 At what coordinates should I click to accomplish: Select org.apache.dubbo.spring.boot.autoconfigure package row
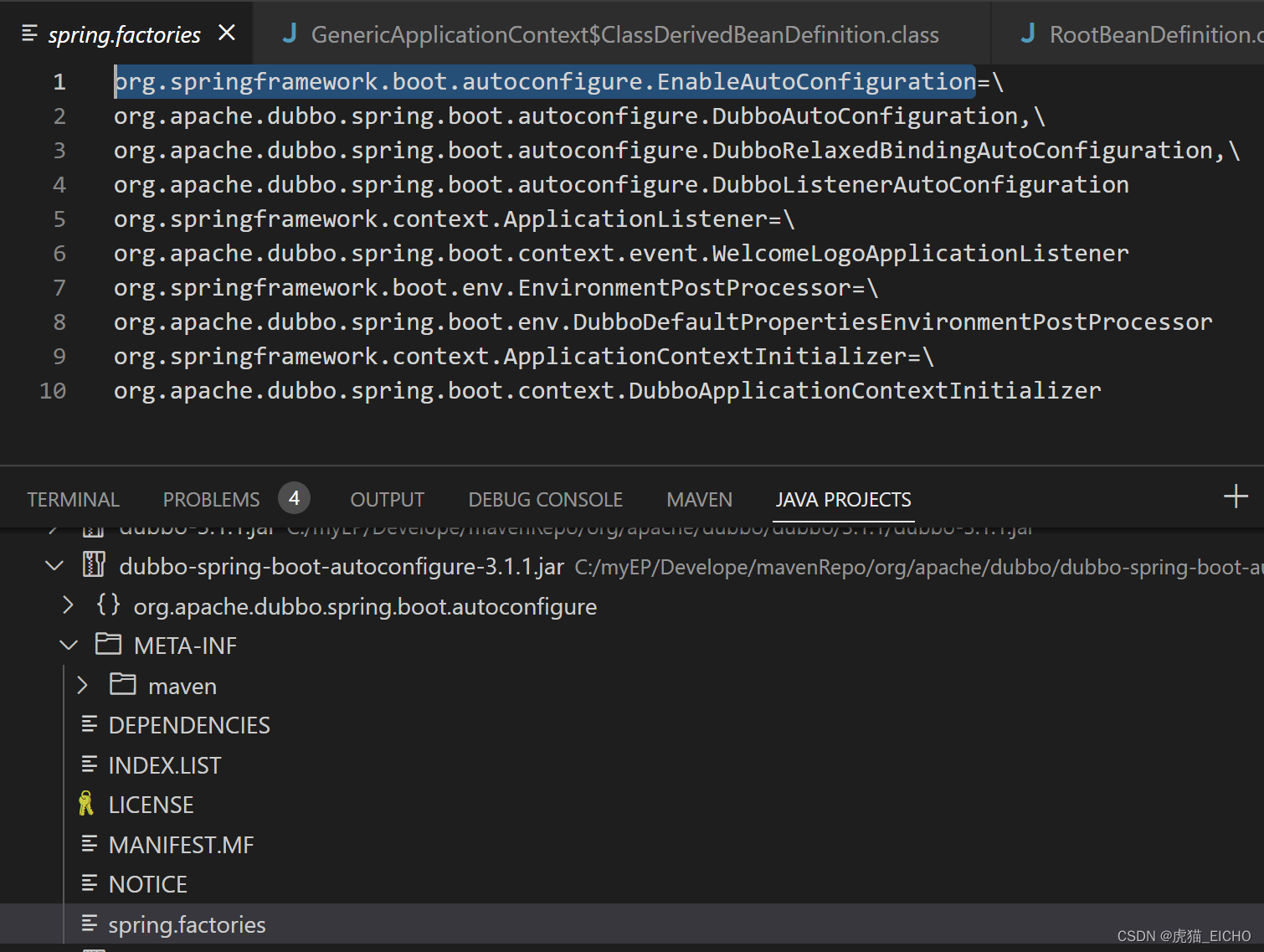632,606
